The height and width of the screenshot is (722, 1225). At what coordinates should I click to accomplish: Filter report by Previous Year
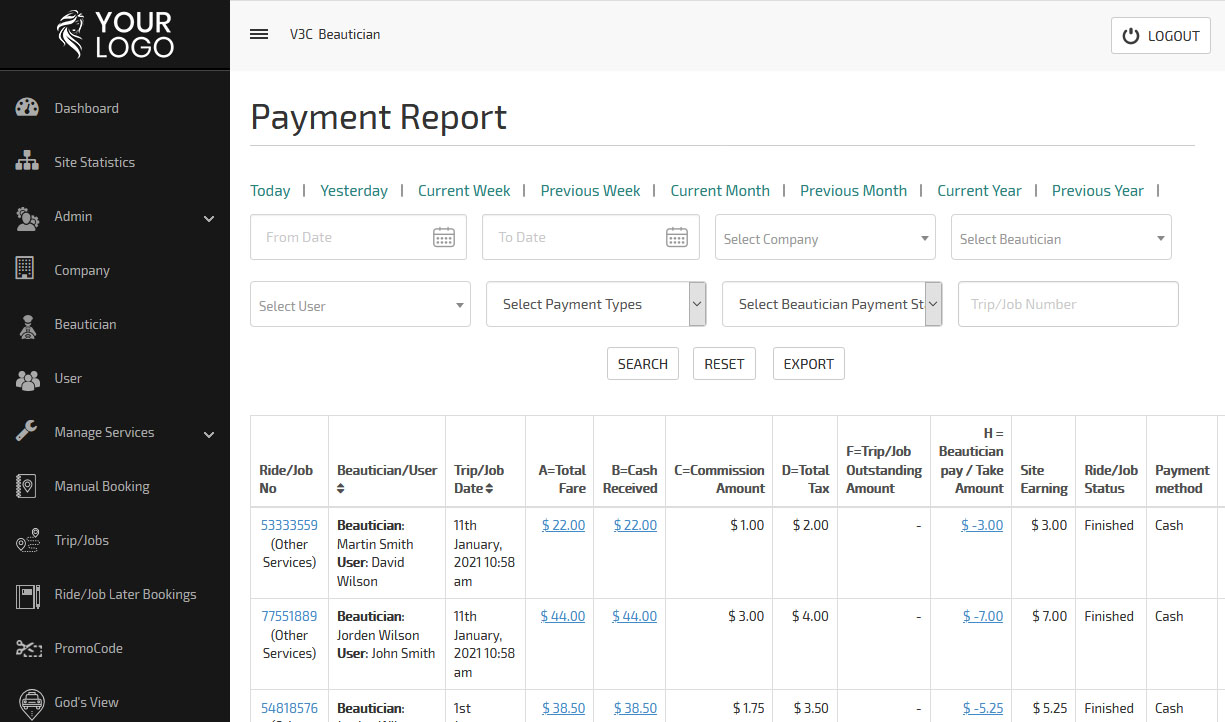pyautogui.click(x=1097, y=190)
